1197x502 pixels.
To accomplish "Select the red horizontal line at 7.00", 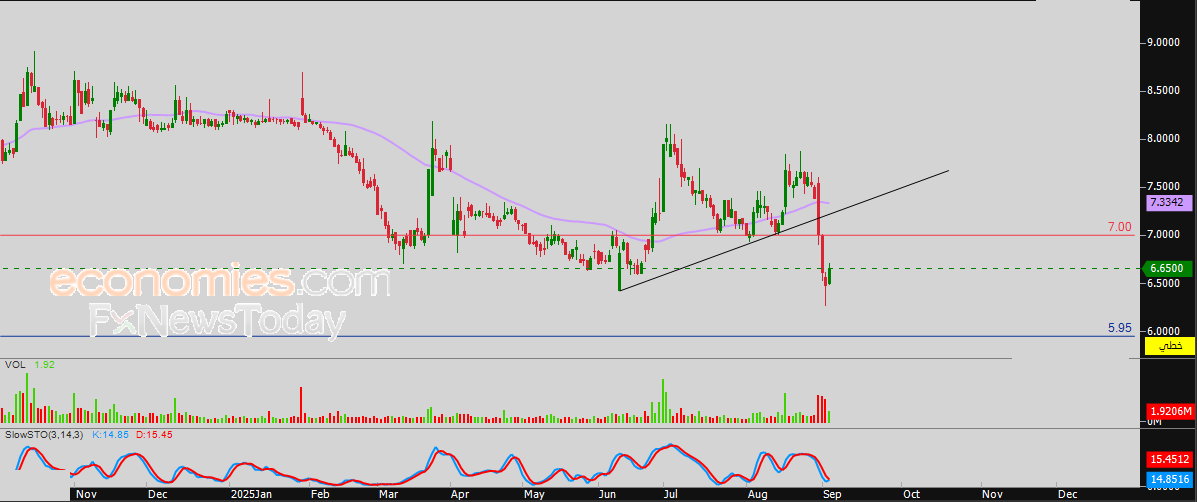I will 566,235.
